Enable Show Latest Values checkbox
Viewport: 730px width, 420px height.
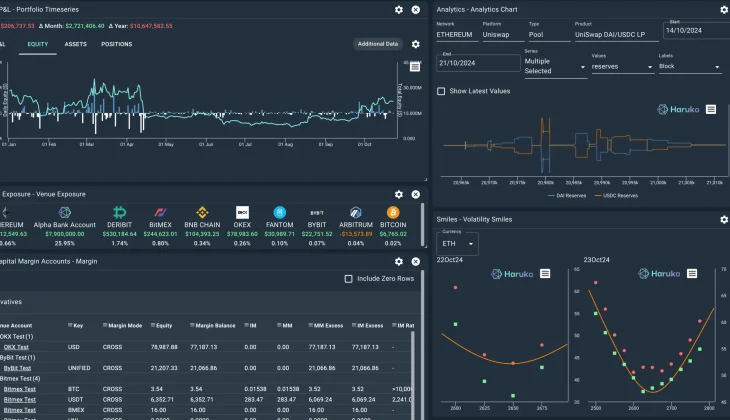[442, 91]
